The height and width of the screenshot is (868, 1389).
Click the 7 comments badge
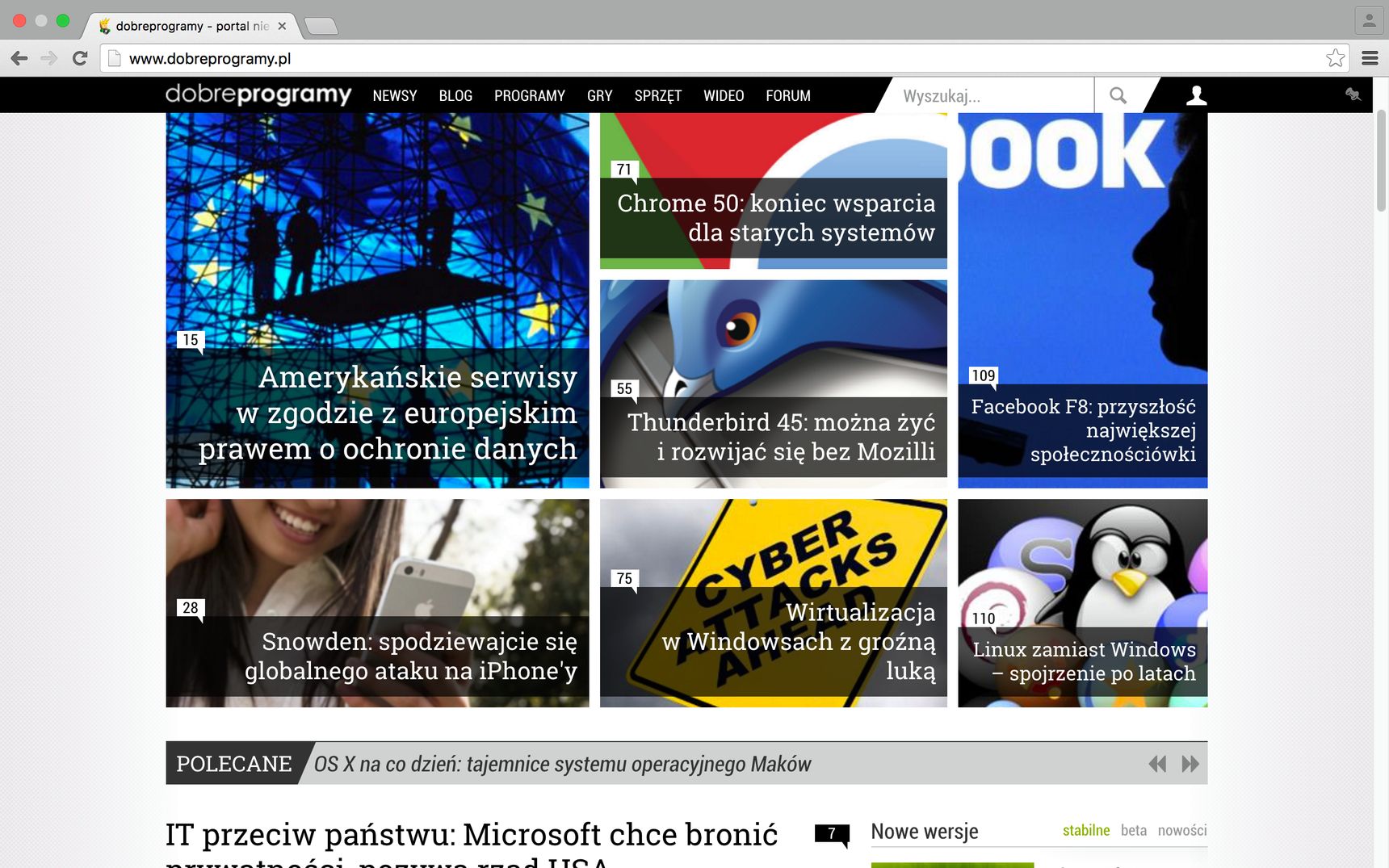point(832,833)
